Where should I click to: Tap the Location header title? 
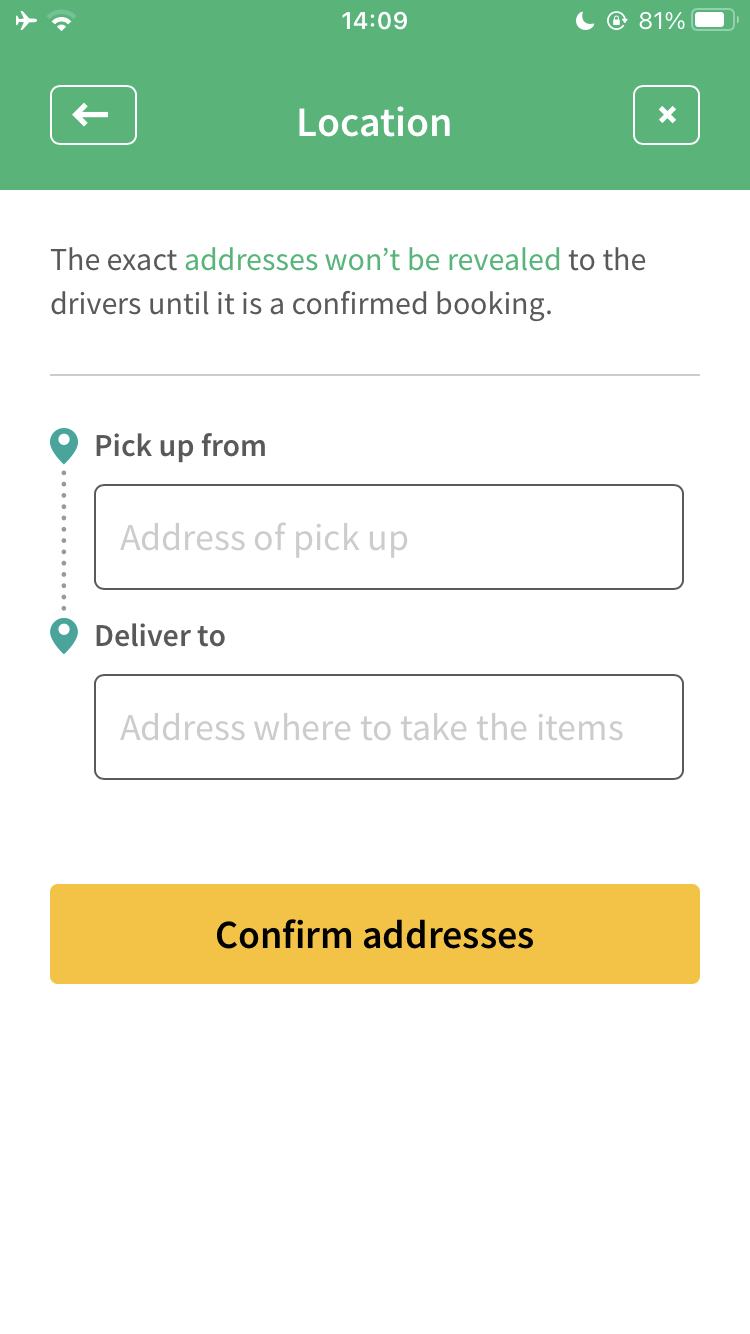point(375,123)
